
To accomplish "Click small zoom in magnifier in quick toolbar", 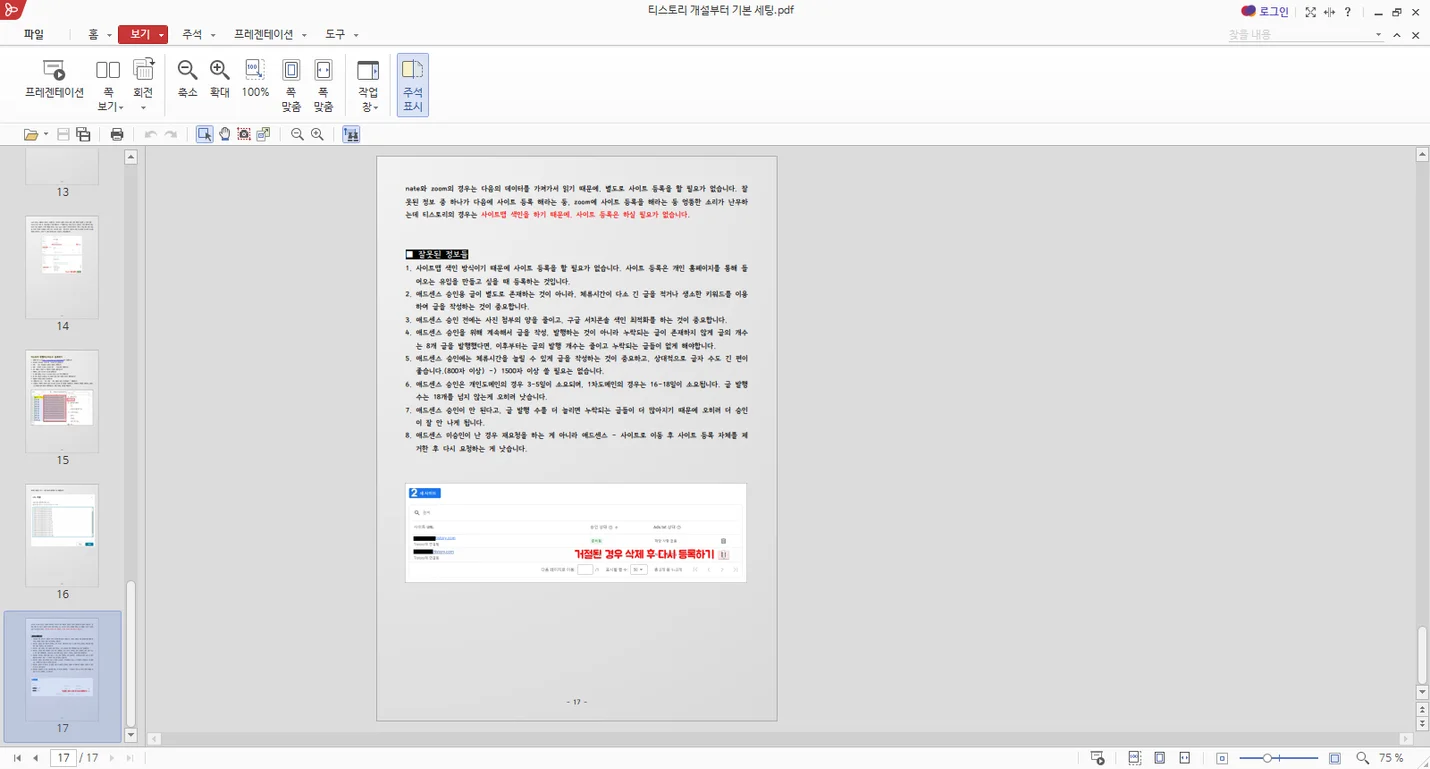I will pos(317,134).
